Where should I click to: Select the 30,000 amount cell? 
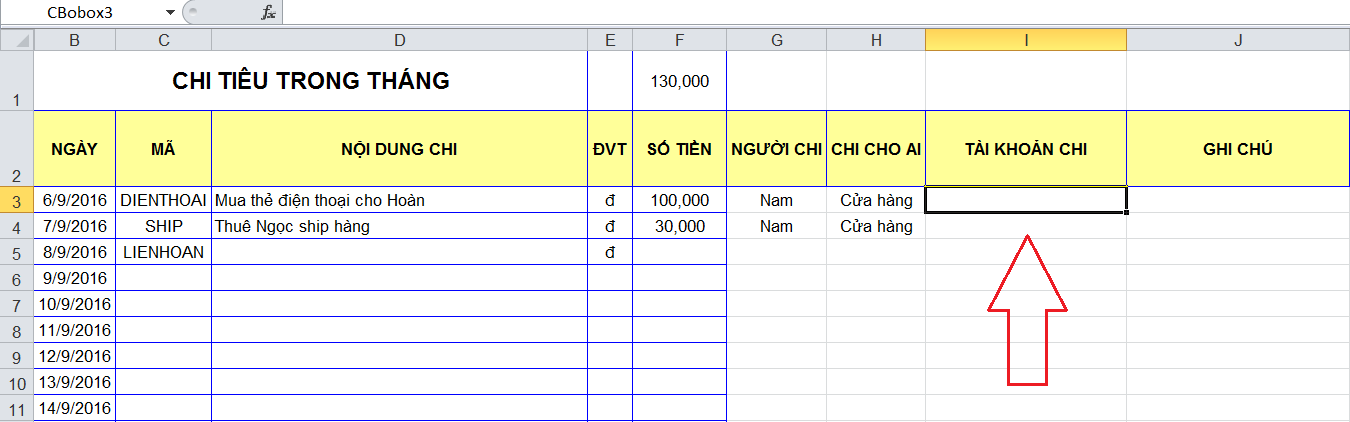pos(679,226)
